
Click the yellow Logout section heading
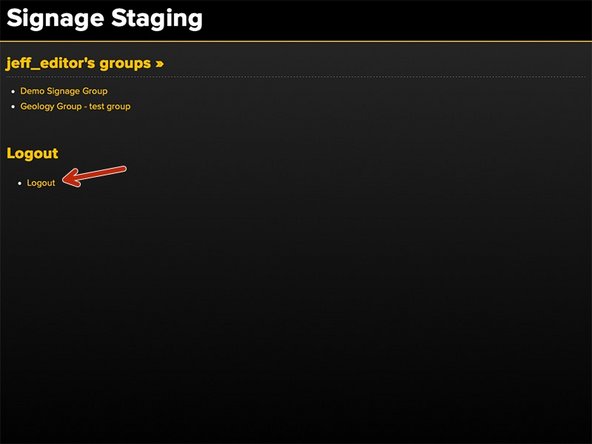point(32,153)
